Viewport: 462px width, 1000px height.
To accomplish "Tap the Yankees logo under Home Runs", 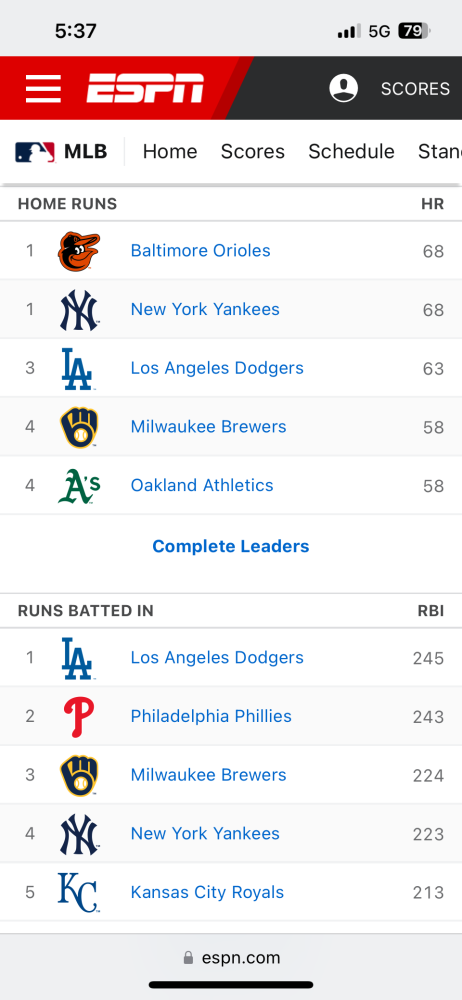I will 79,310.
